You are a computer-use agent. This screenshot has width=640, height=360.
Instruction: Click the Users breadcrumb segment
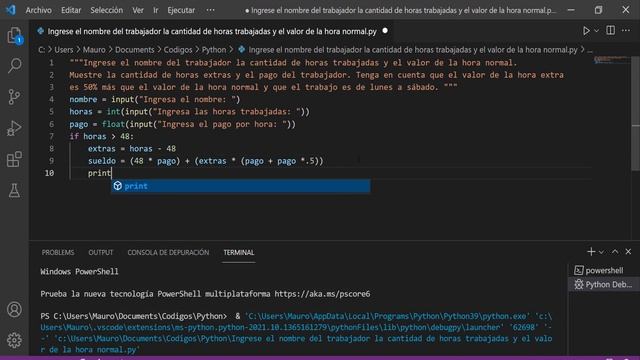pyautogui.click(x=64, y=50)
